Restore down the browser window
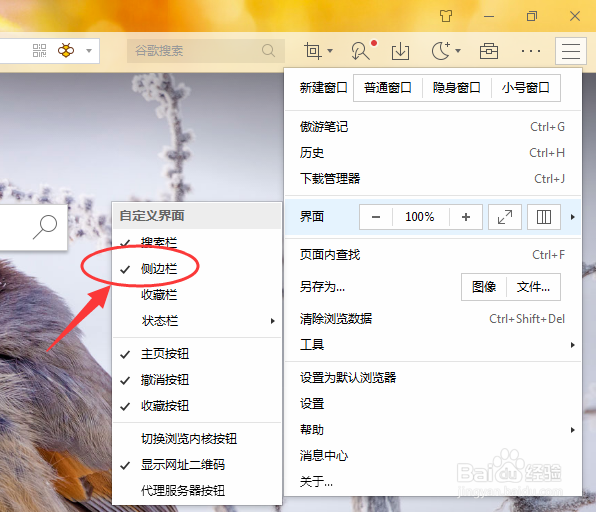This screenshot has width=596, height=512. (x=532, y=16)
